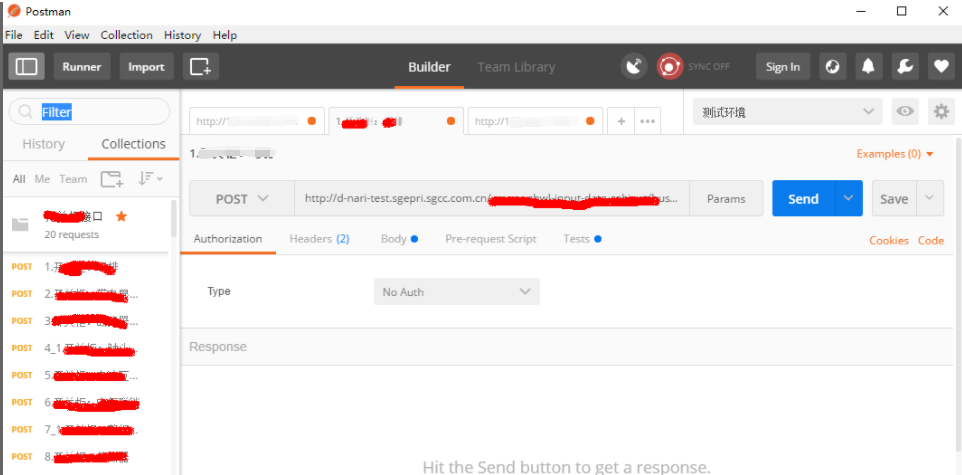Open the wrench settings icon
Viewport: 962px width, 475px height.
(x=905, y=66)
